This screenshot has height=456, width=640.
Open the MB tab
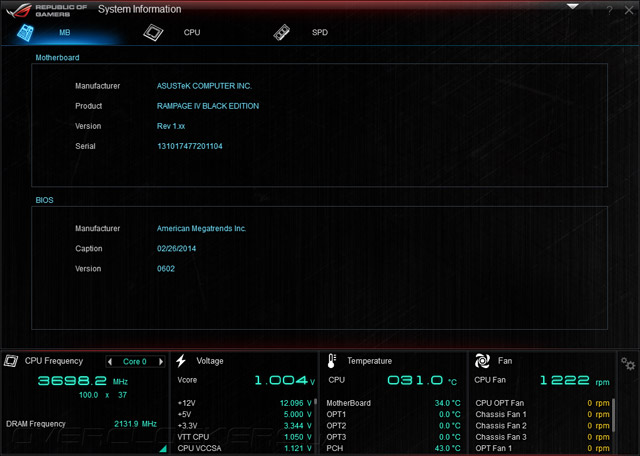(x=64, y=32)
